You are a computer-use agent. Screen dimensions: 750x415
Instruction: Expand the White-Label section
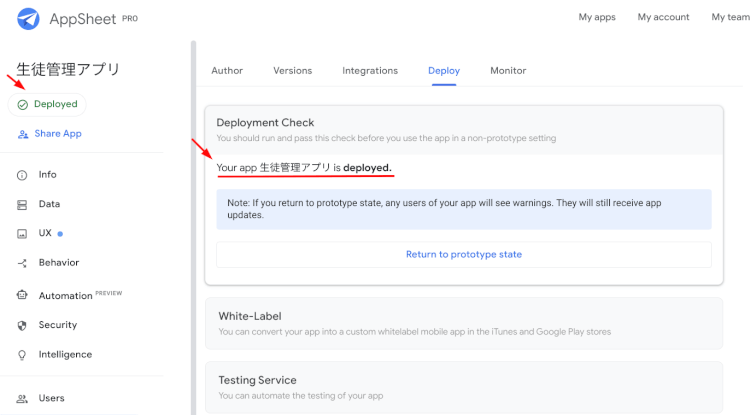coord(463,323)
